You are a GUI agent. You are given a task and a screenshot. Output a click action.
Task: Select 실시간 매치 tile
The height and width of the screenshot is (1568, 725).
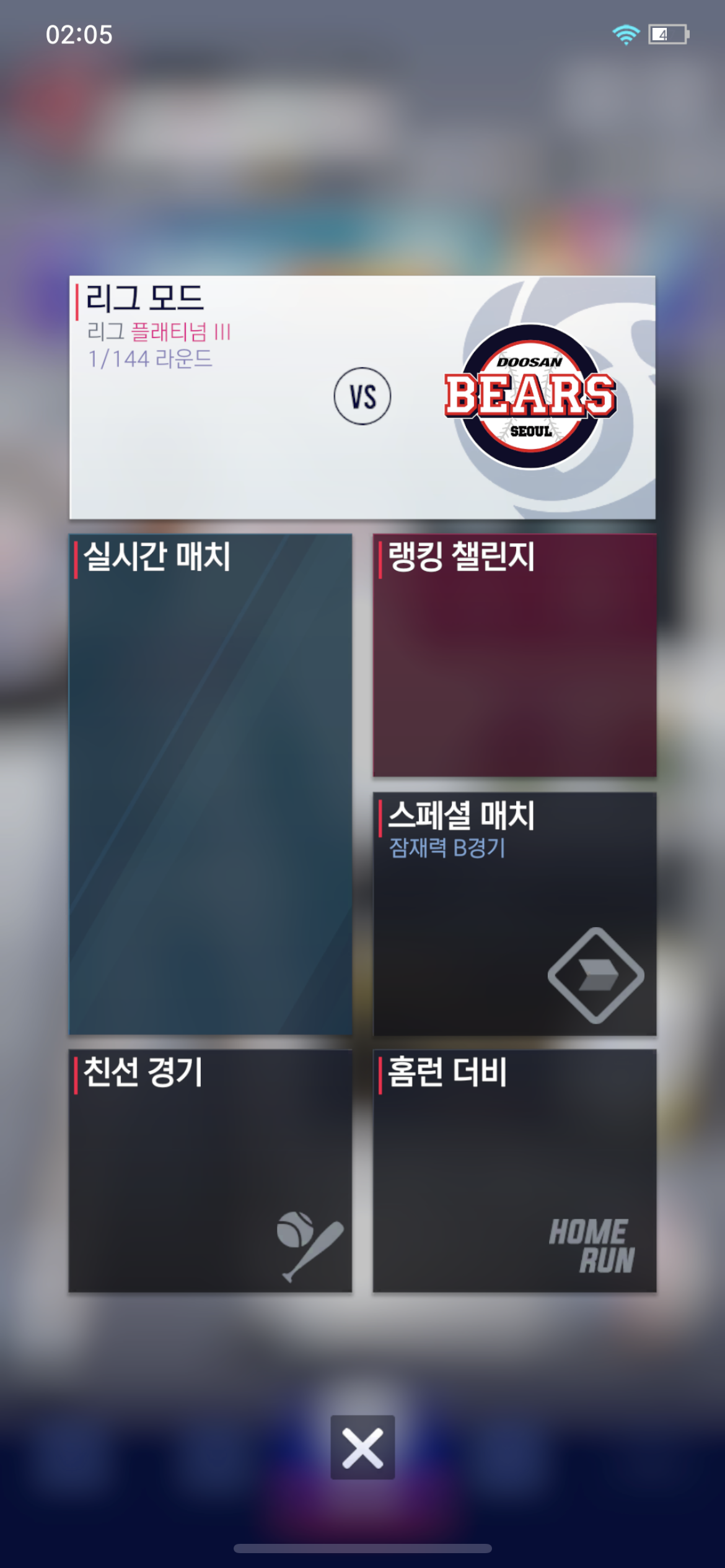[211, 784]
